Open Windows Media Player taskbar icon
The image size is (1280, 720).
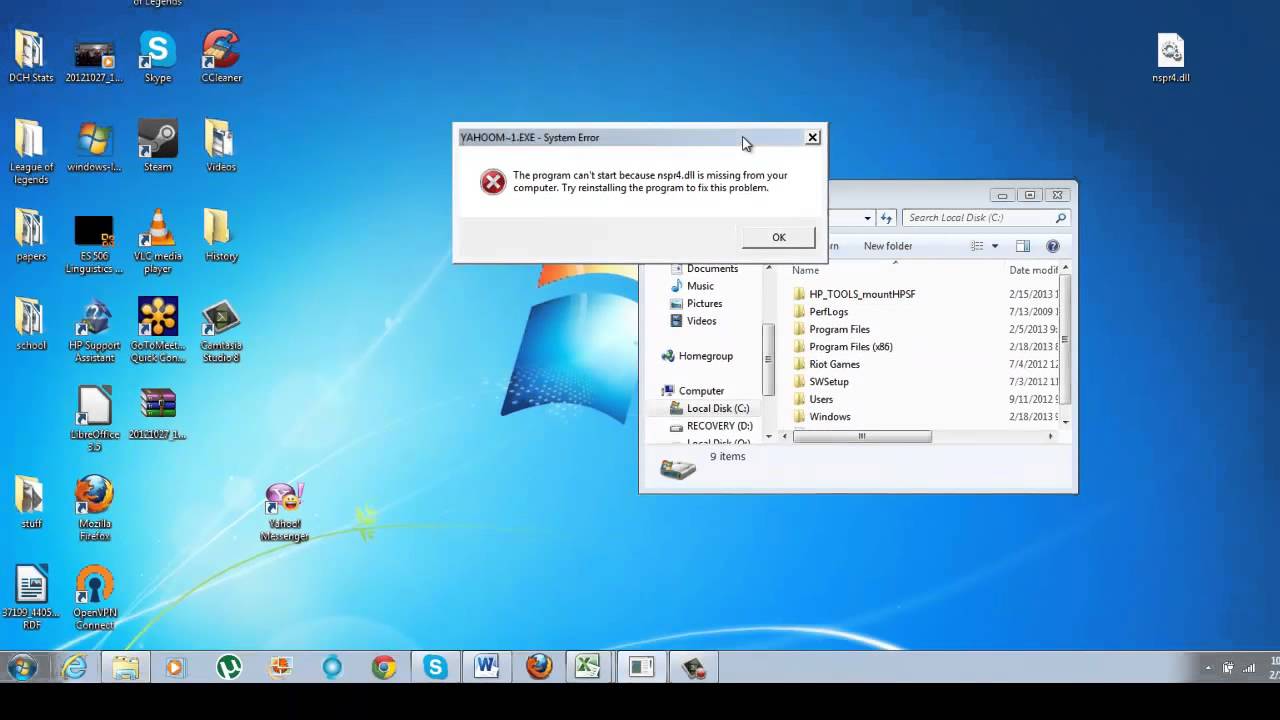(x=177, y=667)
